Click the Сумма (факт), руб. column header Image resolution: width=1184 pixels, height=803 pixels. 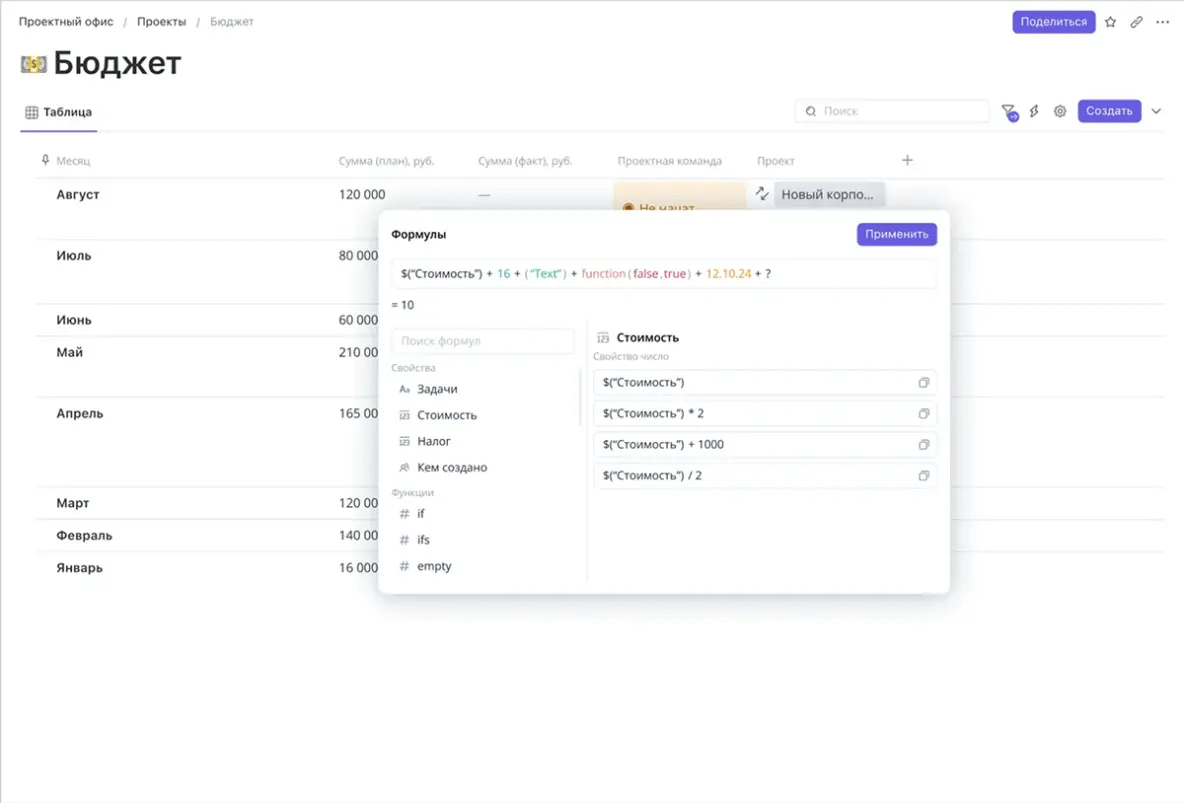525,161
